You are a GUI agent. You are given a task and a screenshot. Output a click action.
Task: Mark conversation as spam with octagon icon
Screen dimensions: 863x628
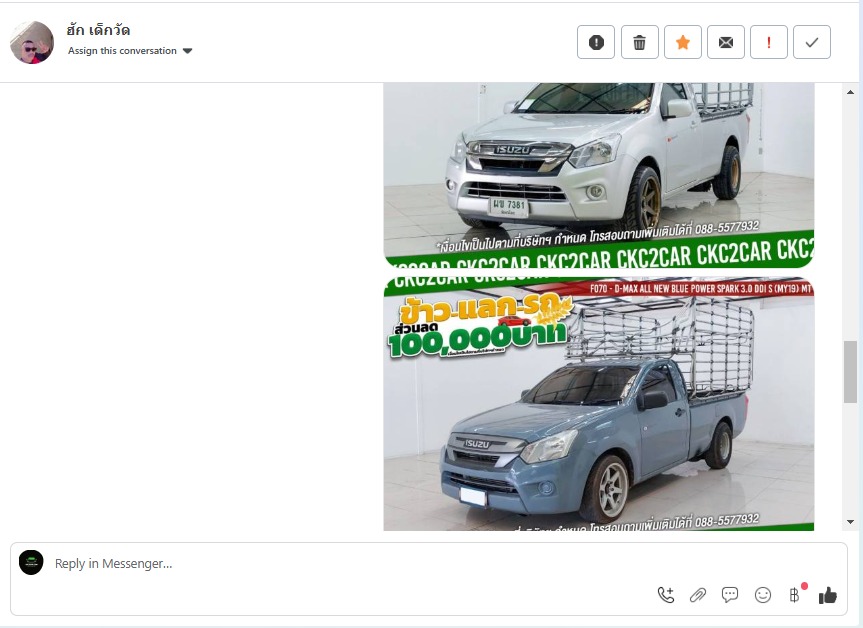pyautogui.click(x=596, y=42)
